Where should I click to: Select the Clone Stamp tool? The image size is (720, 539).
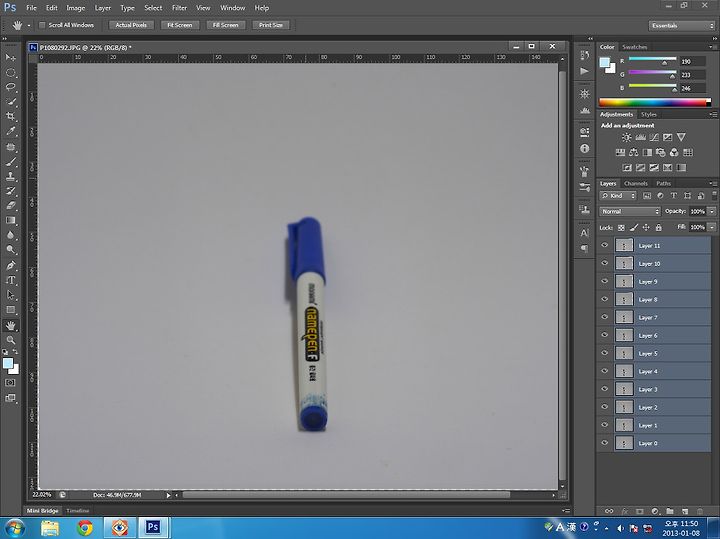10,176
